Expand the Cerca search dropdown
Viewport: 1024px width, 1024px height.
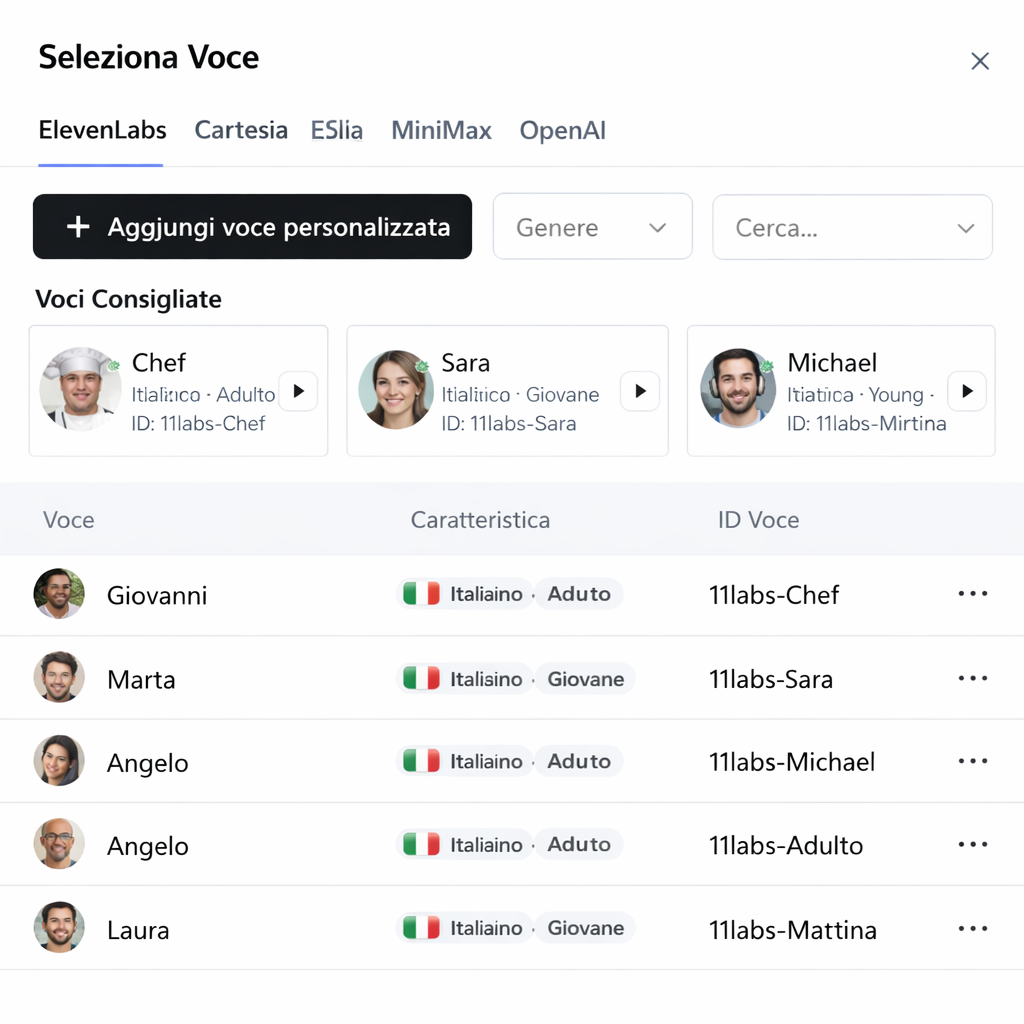(852, 227)
